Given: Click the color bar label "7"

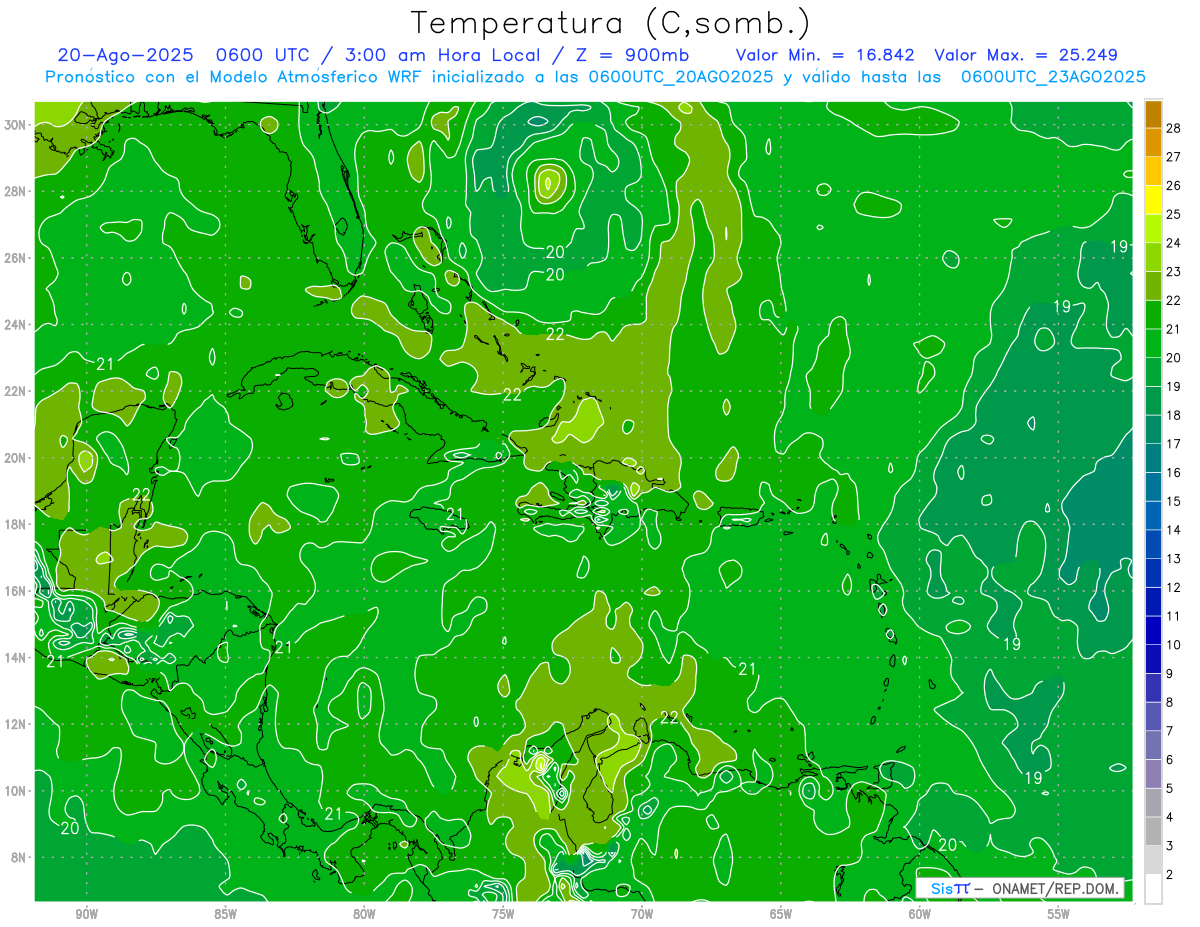Looking at the screenshot, I should pos(1170,732).
